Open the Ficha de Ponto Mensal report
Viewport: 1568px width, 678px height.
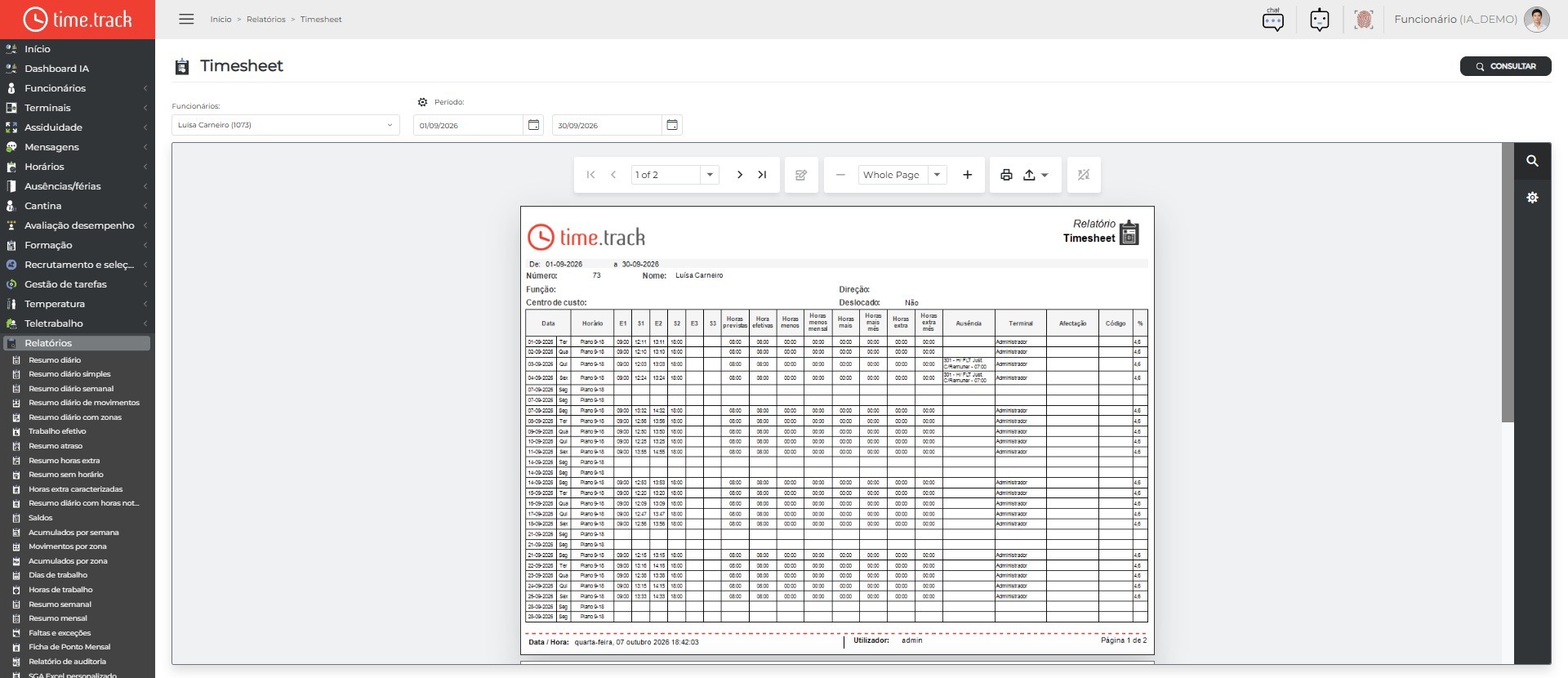pos(69,647)
